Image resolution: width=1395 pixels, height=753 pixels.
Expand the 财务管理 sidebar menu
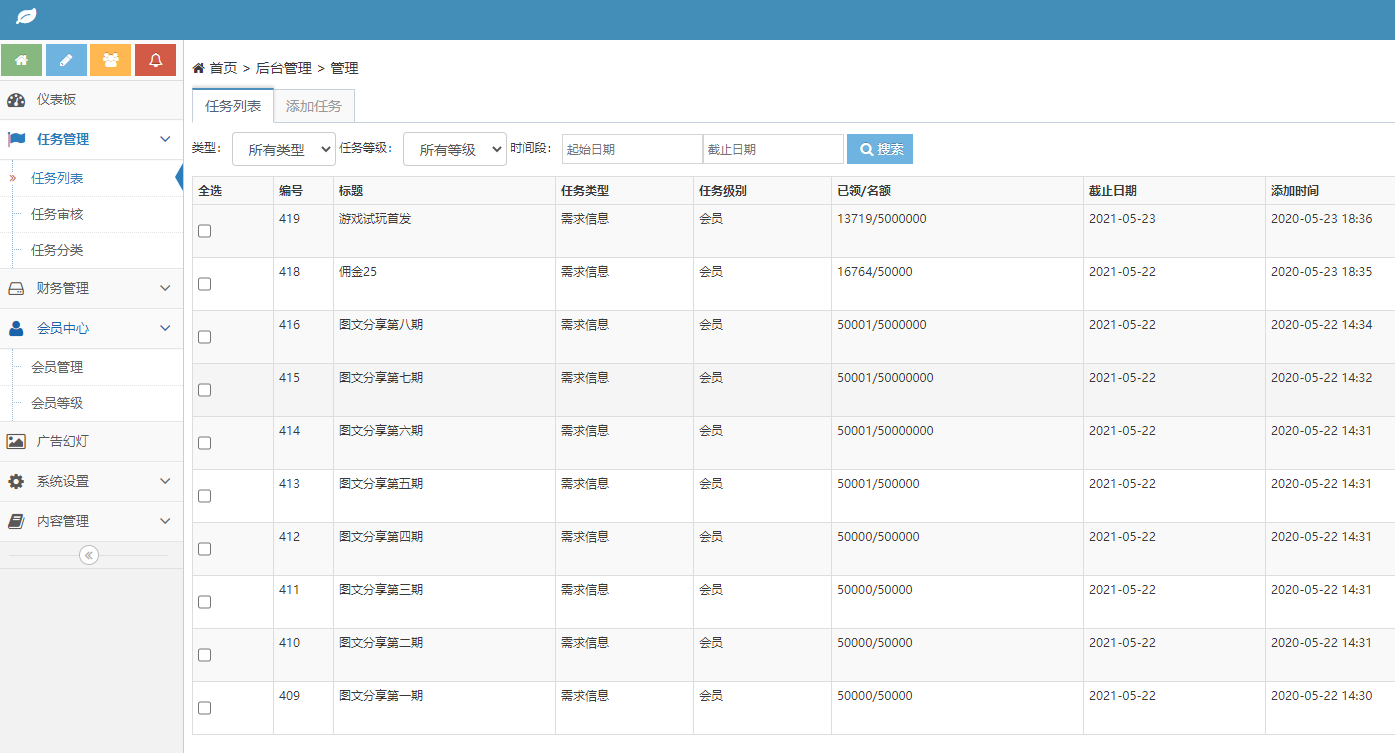click(91, 288)
